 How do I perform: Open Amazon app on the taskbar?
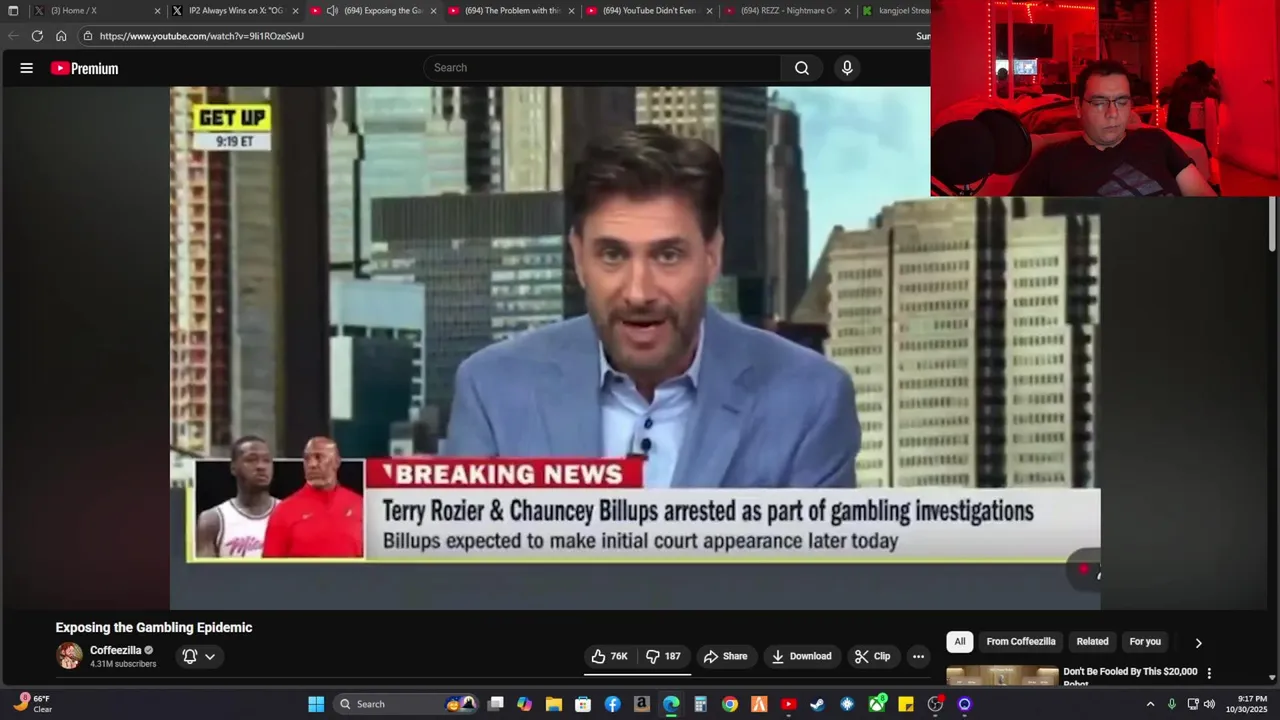click(x=642, y=704)
